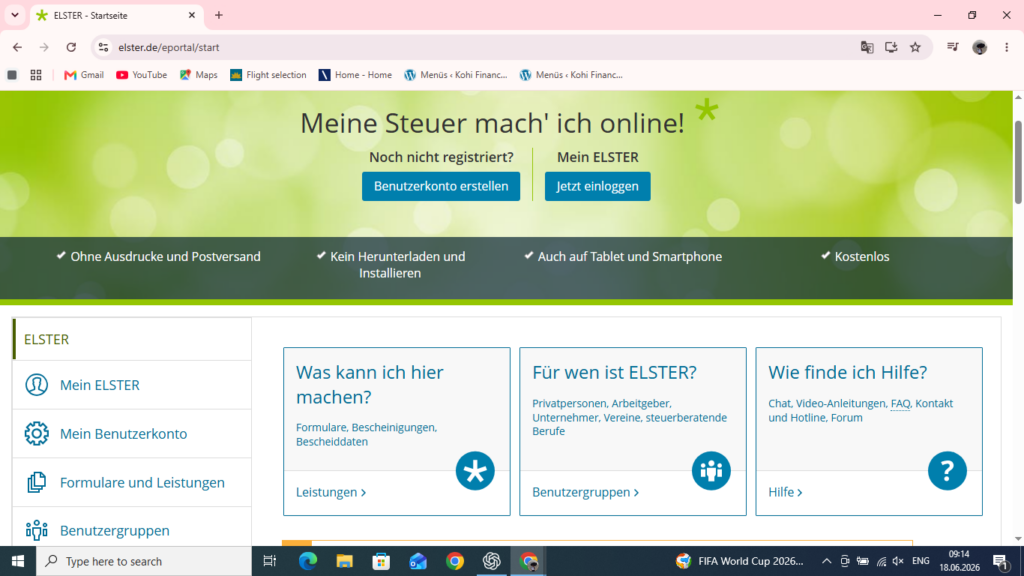
Task: Open the FIFA World Cup 2026 news widget
Action: [740, 561]
